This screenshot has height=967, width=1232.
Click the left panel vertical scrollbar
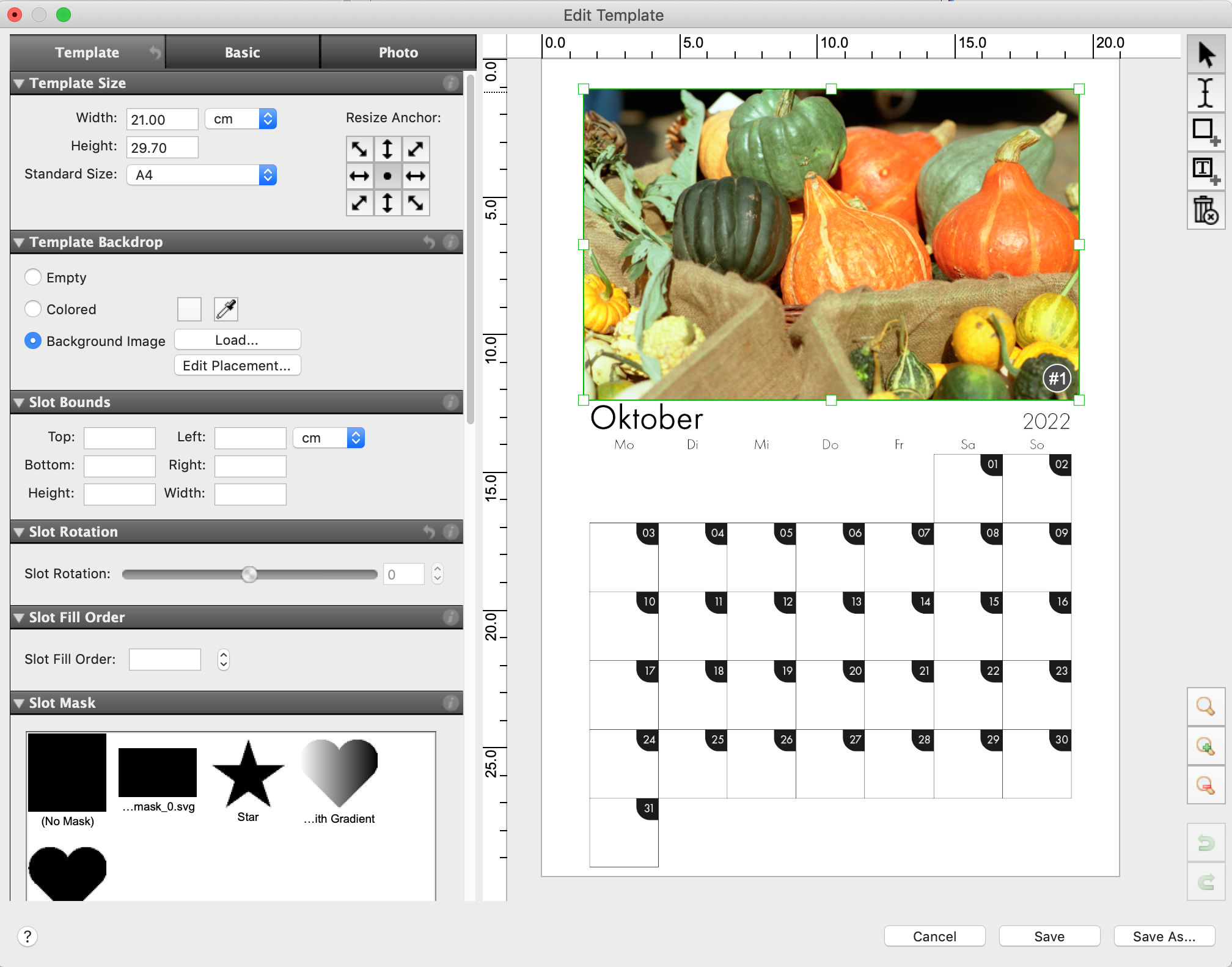pos(470,251)
